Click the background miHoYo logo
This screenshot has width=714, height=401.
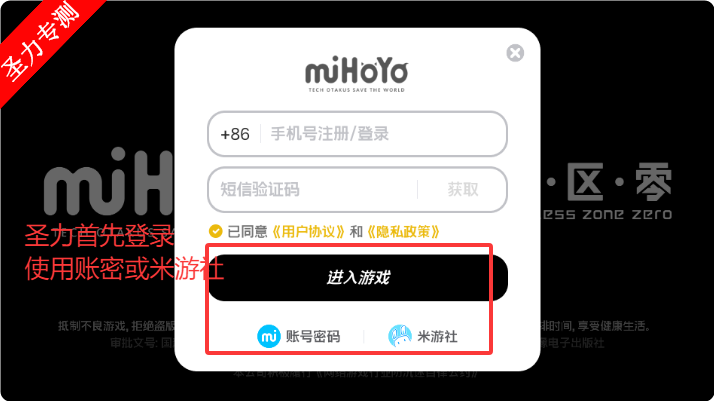(108, 182)
